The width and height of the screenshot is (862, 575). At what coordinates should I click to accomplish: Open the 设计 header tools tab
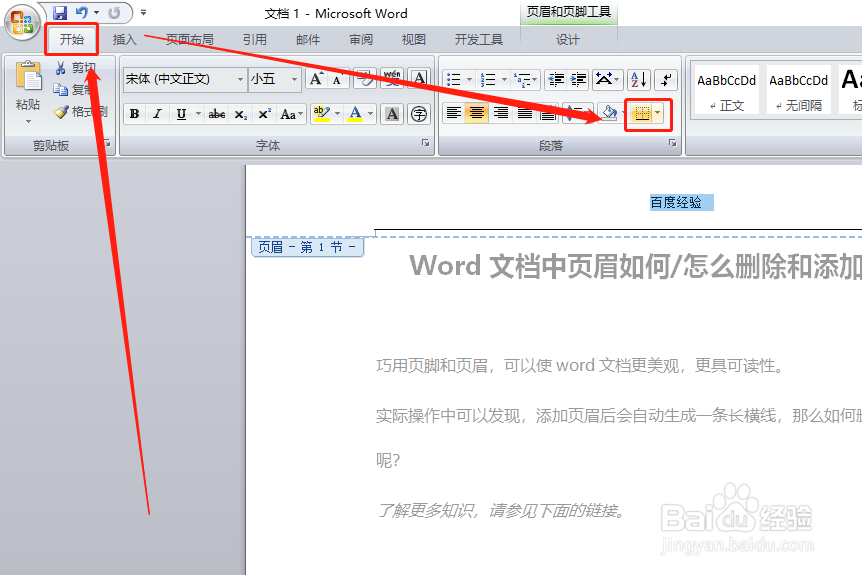coord(567,40)
